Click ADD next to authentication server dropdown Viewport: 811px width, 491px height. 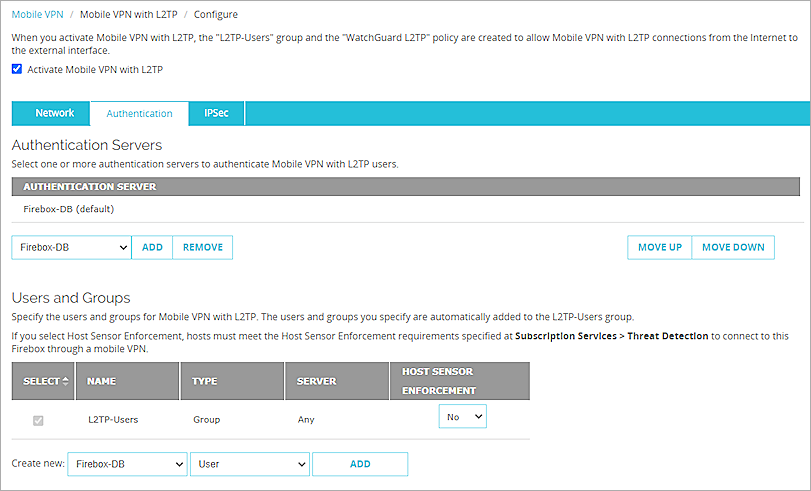(x=152, y=247)
